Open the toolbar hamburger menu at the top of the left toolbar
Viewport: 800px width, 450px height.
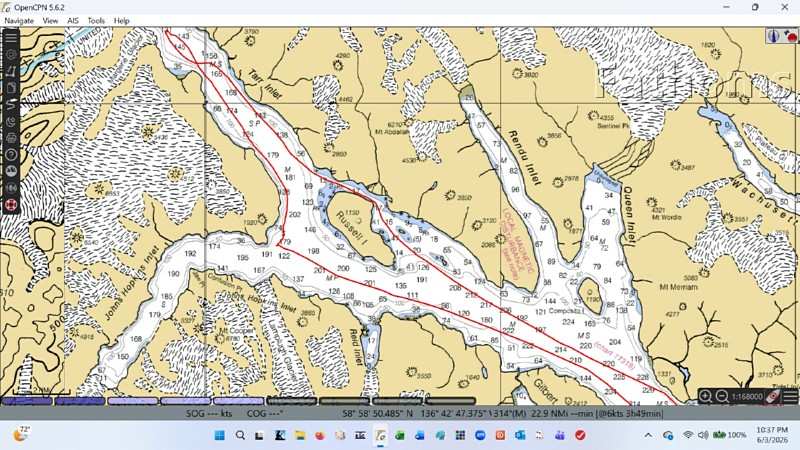(11, 37)
